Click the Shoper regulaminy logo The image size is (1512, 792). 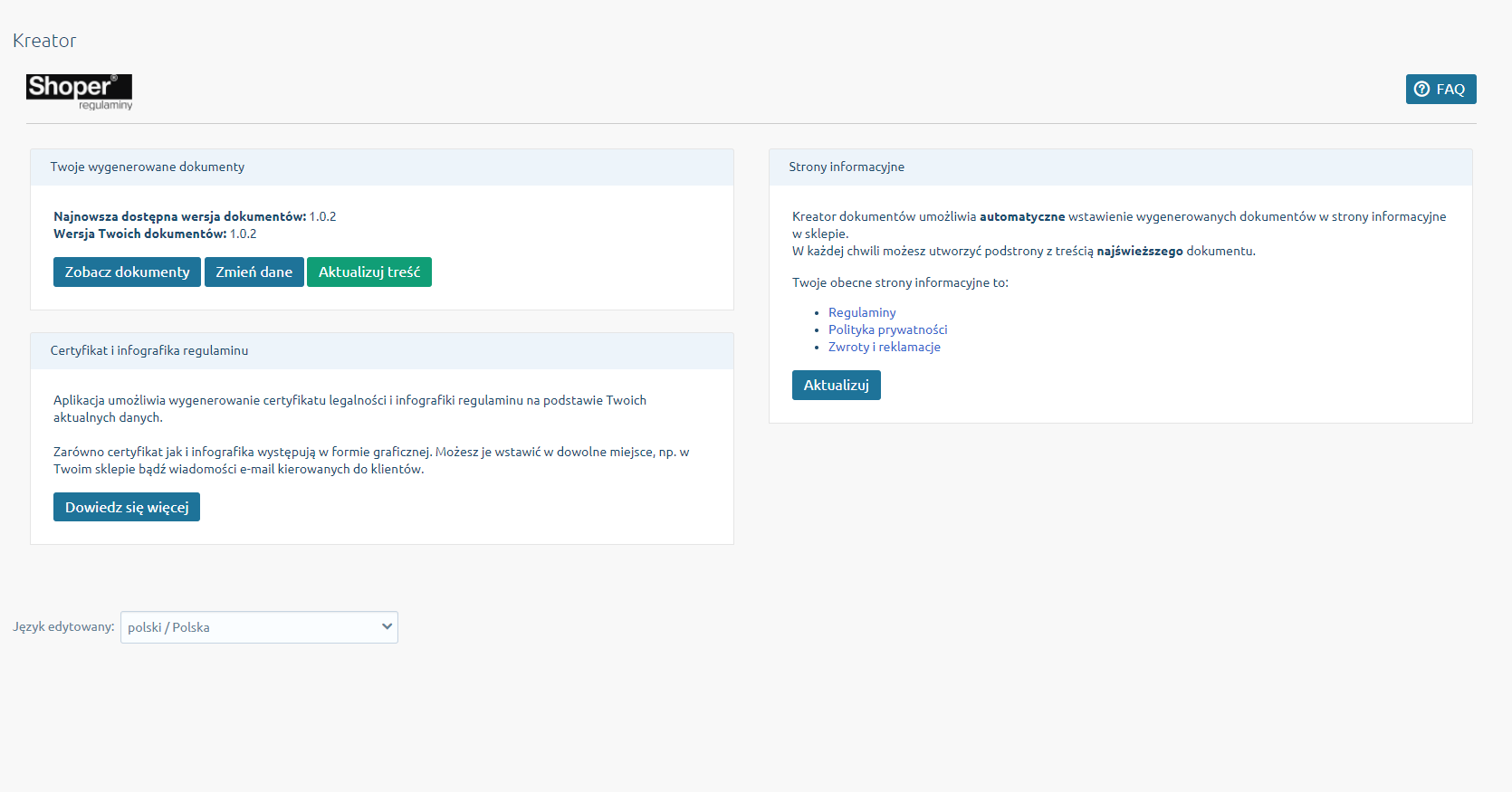(80, 92)
